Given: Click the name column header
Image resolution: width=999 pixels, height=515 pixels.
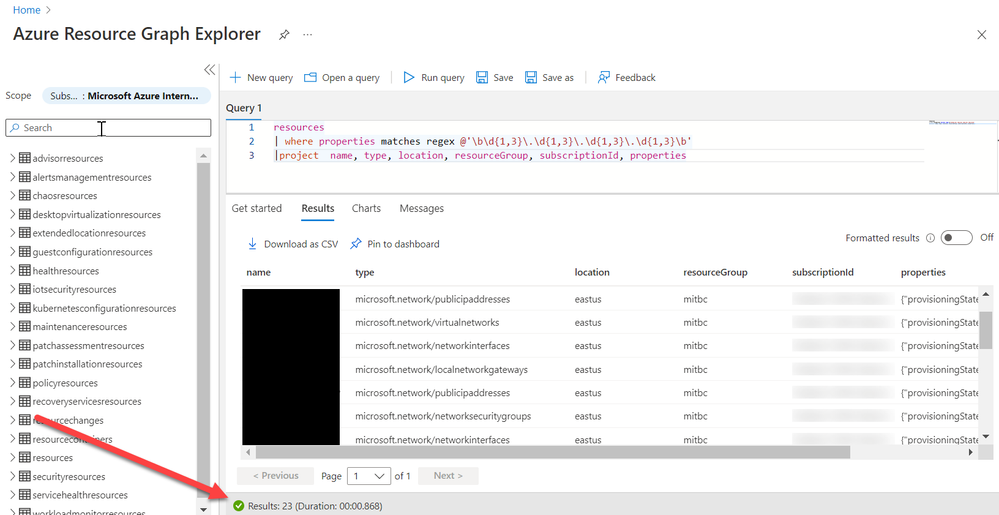Looking at the screenshot, I should (259, 272).
